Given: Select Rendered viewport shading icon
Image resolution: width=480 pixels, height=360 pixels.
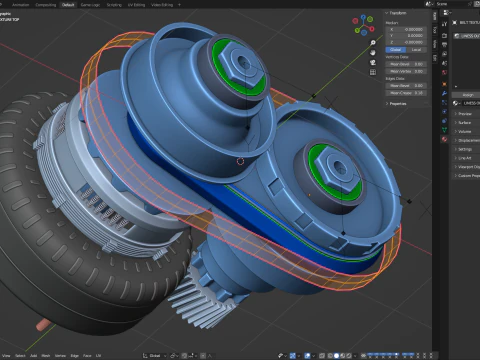Looking at the screenshot, I should [349, 355].
